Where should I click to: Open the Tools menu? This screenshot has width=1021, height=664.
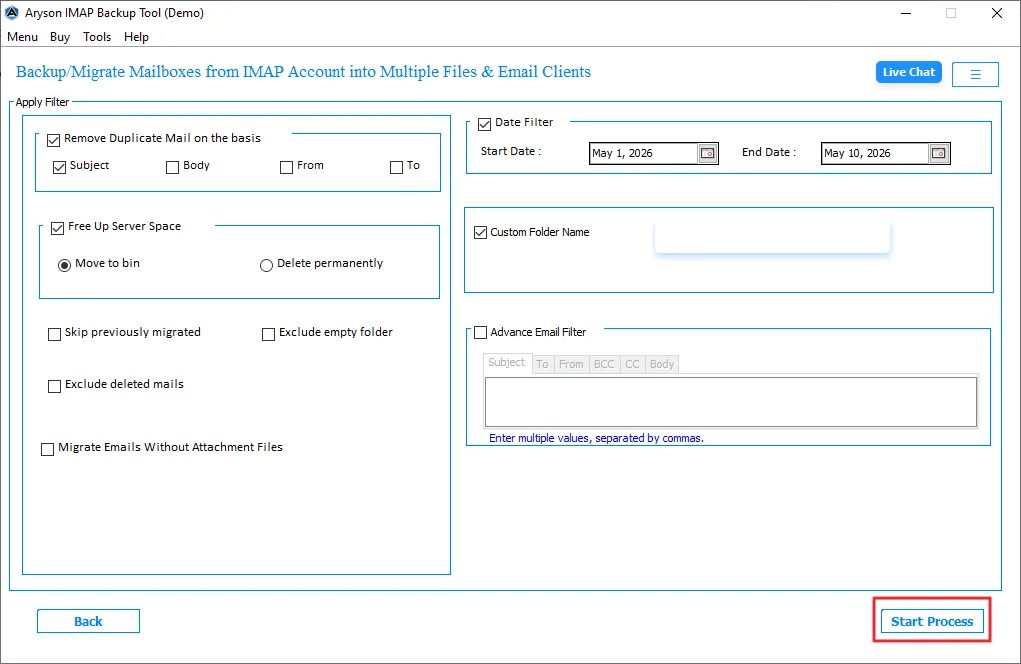point(97,37)
